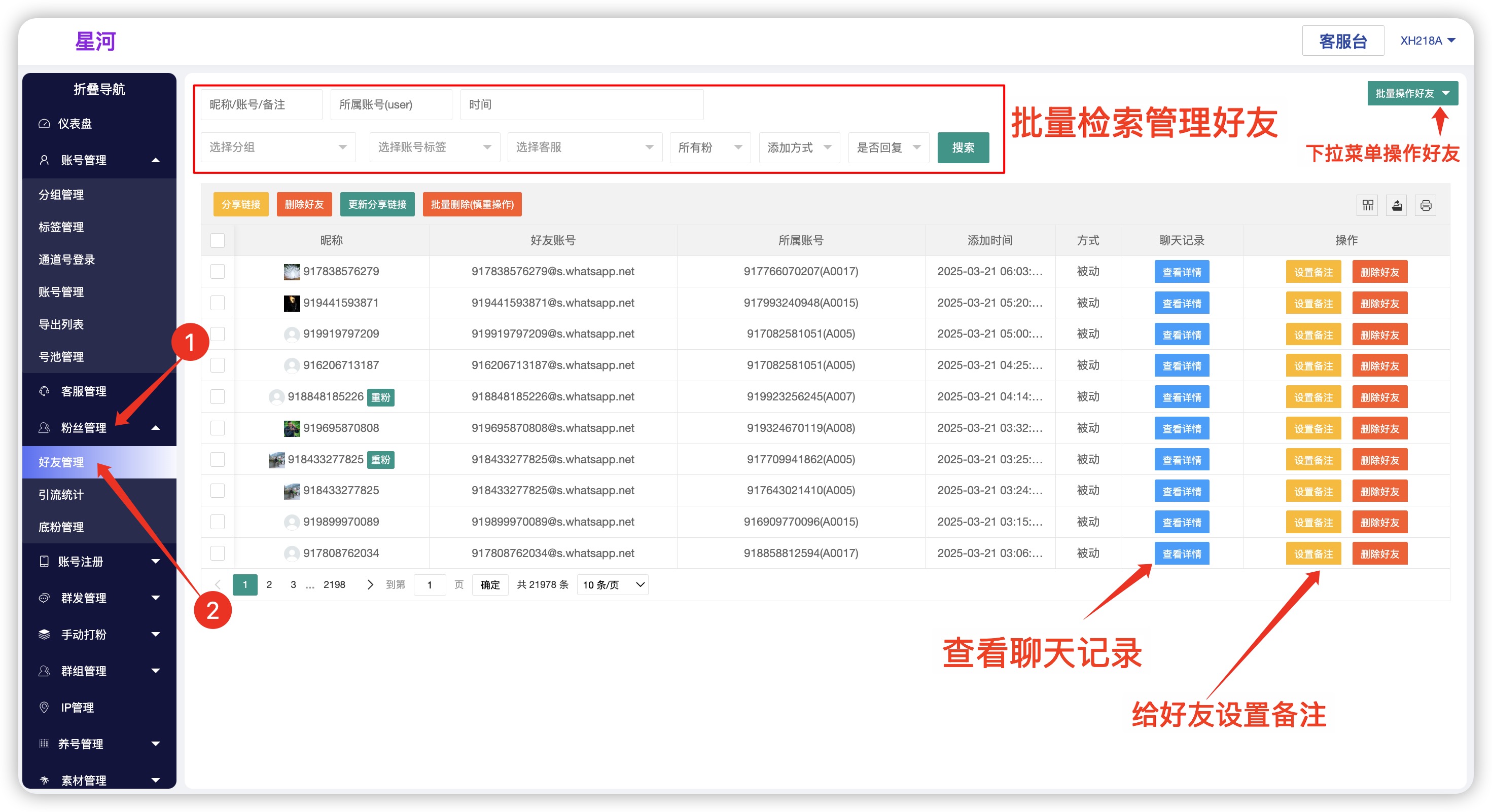Click avatar thumbnail of friend 919695870808

click(x=291, y=428)
